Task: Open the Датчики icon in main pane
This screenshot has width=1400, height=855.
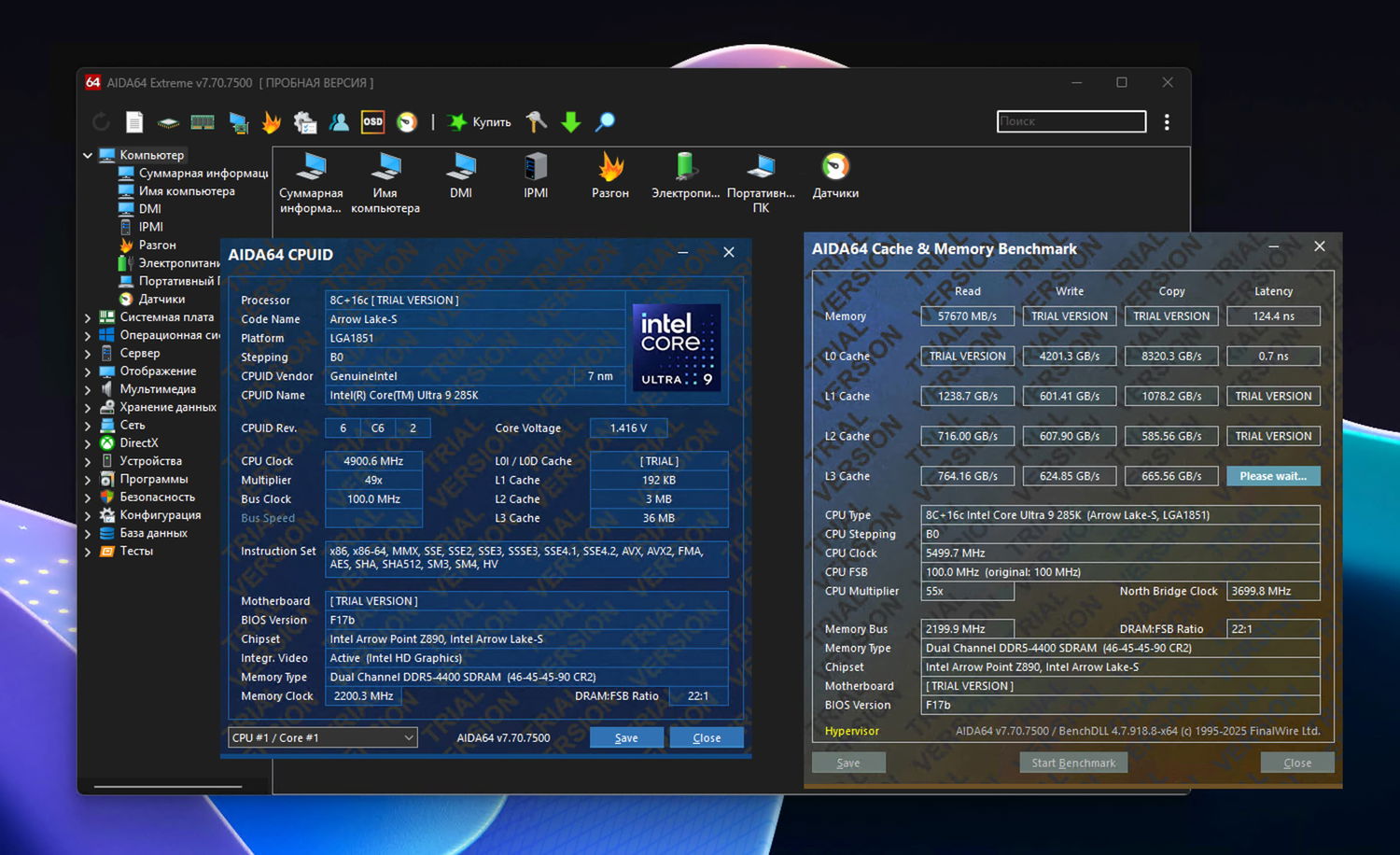Action: click(x=835, y=176)
